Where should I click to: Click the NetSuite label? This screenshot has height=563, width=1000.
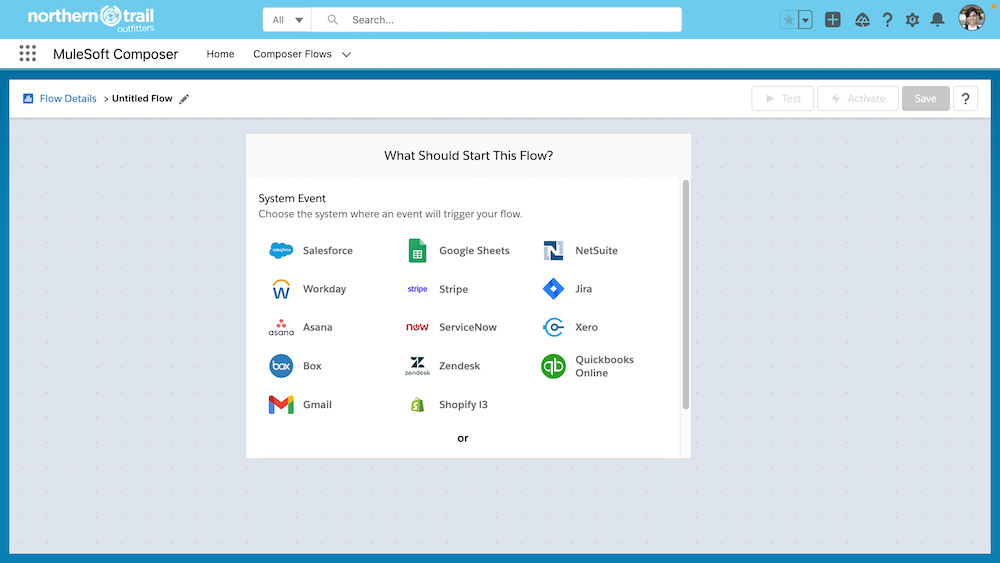click(596, 251)
